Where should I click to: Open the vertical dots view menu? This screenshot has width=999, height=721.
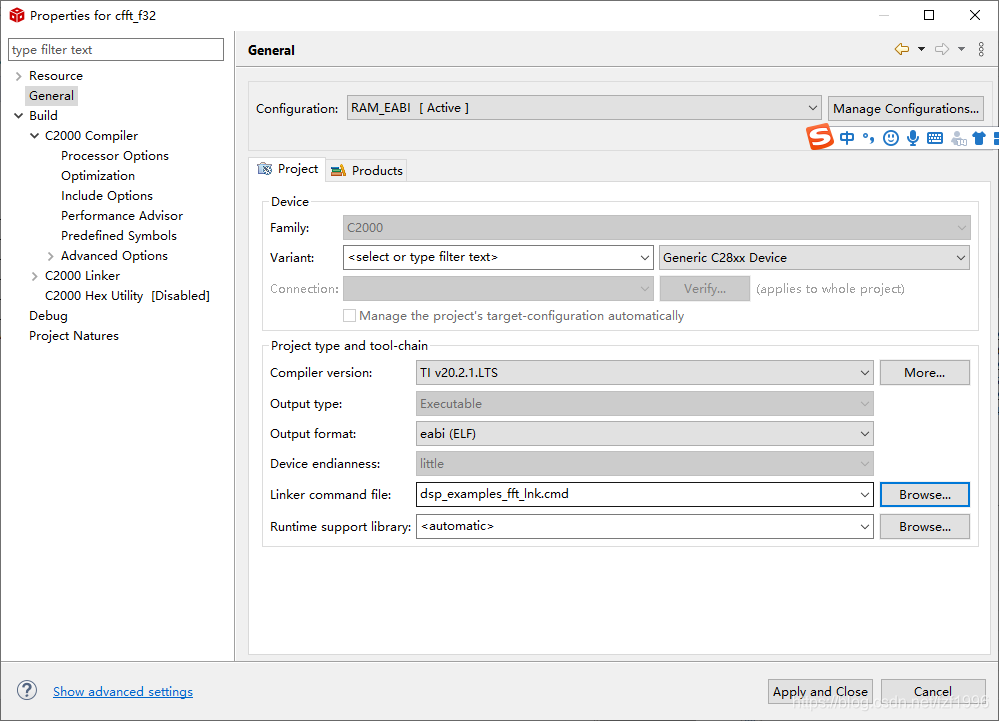pos(981,49)
